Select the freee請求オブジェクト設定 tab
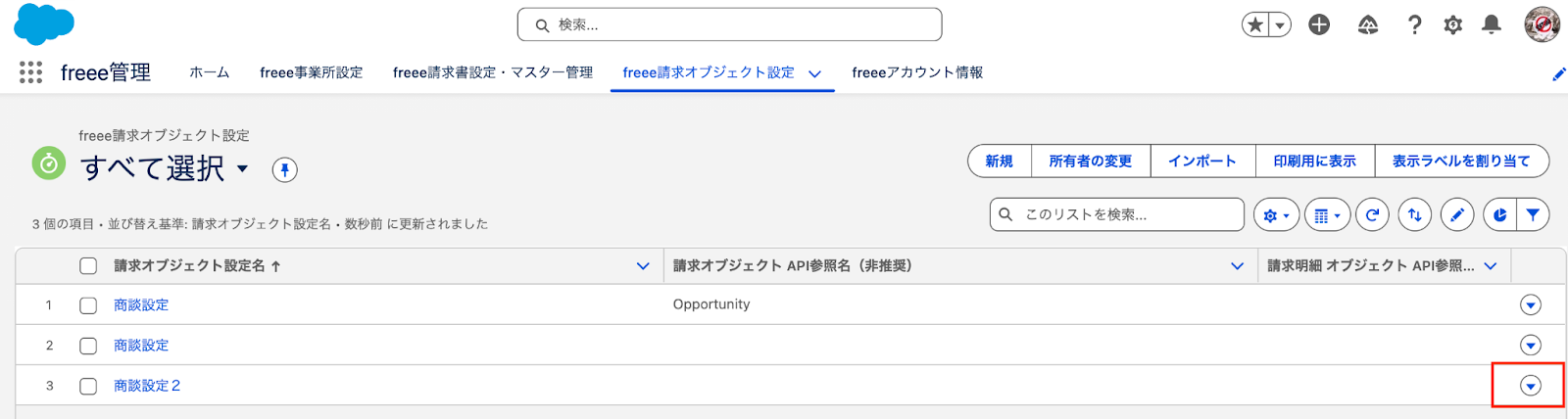 tap(709, 72)
